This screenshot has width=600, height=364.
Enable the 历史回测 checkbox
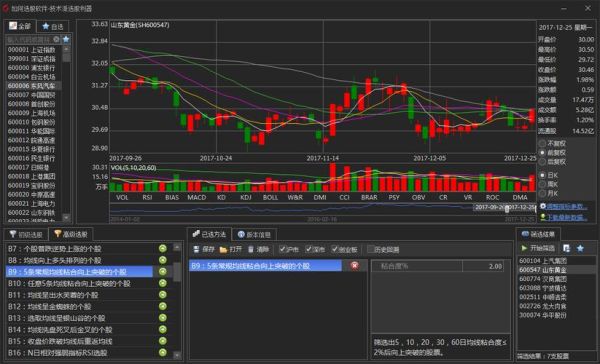pyautogui.click(x=370, y=249)
